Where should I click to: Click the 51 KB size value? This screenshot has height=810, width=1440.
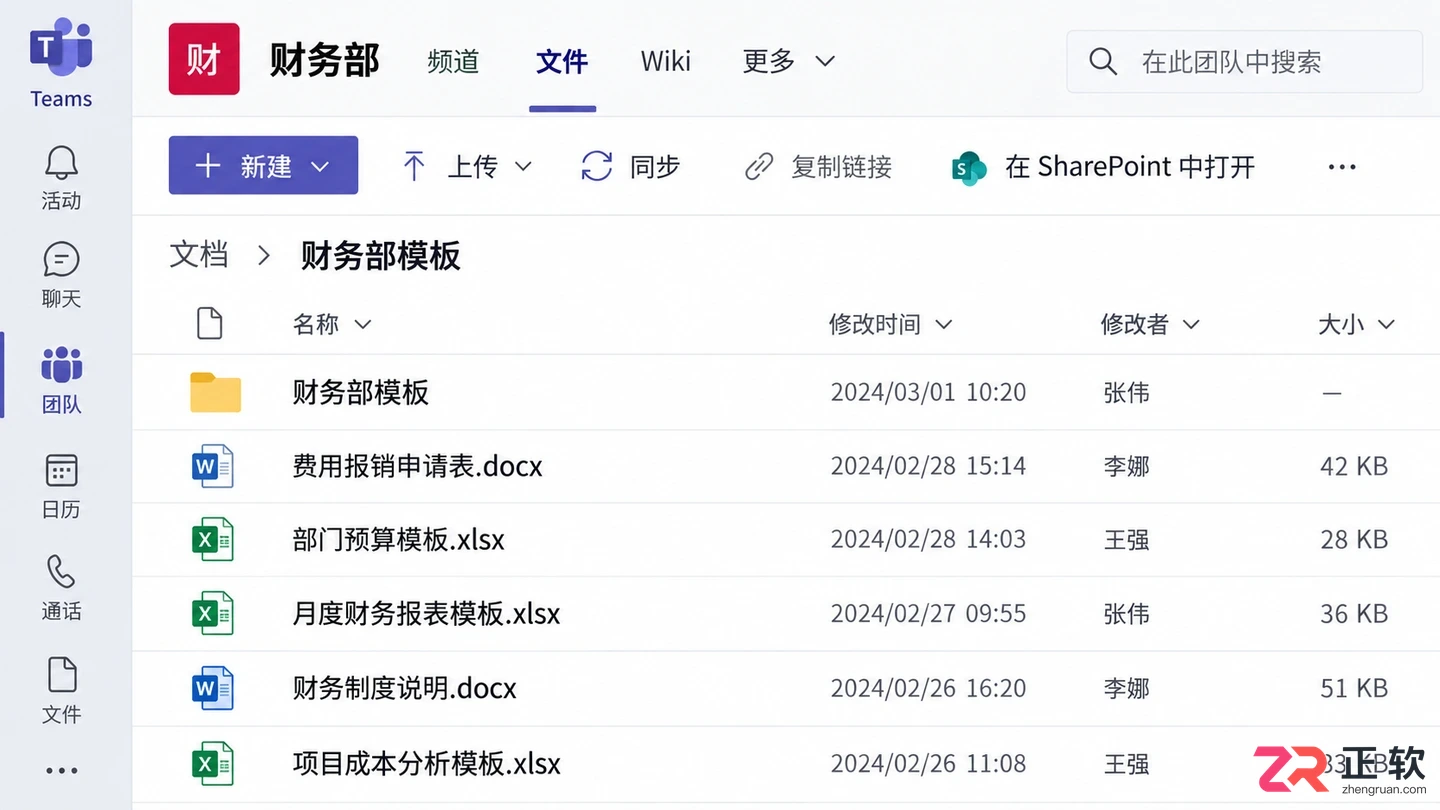pos(1354,688)
